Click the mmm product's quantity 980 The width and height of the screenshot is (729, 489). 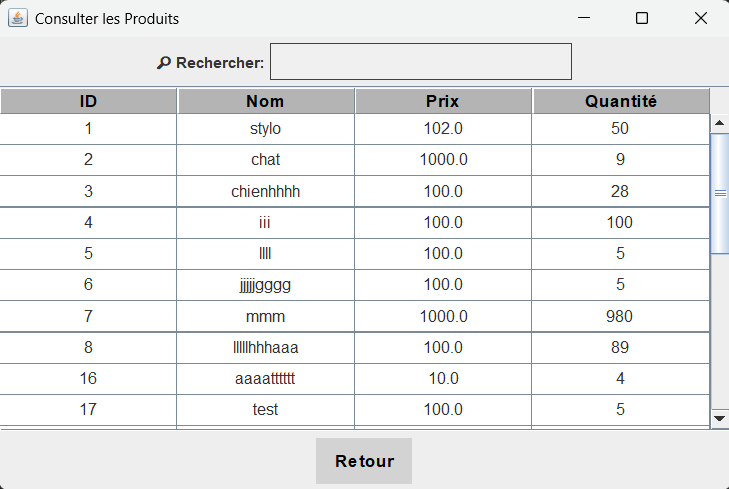pyautogui.click(x=620, y=316)
